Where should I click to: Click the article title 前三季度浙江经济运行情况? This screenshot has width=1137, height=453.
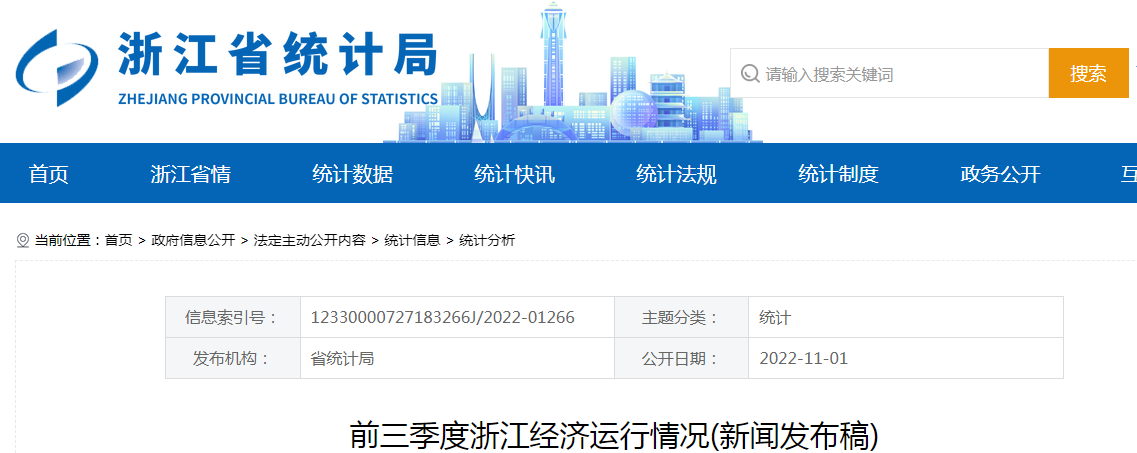pyautogui.click(x=615, y=437)
